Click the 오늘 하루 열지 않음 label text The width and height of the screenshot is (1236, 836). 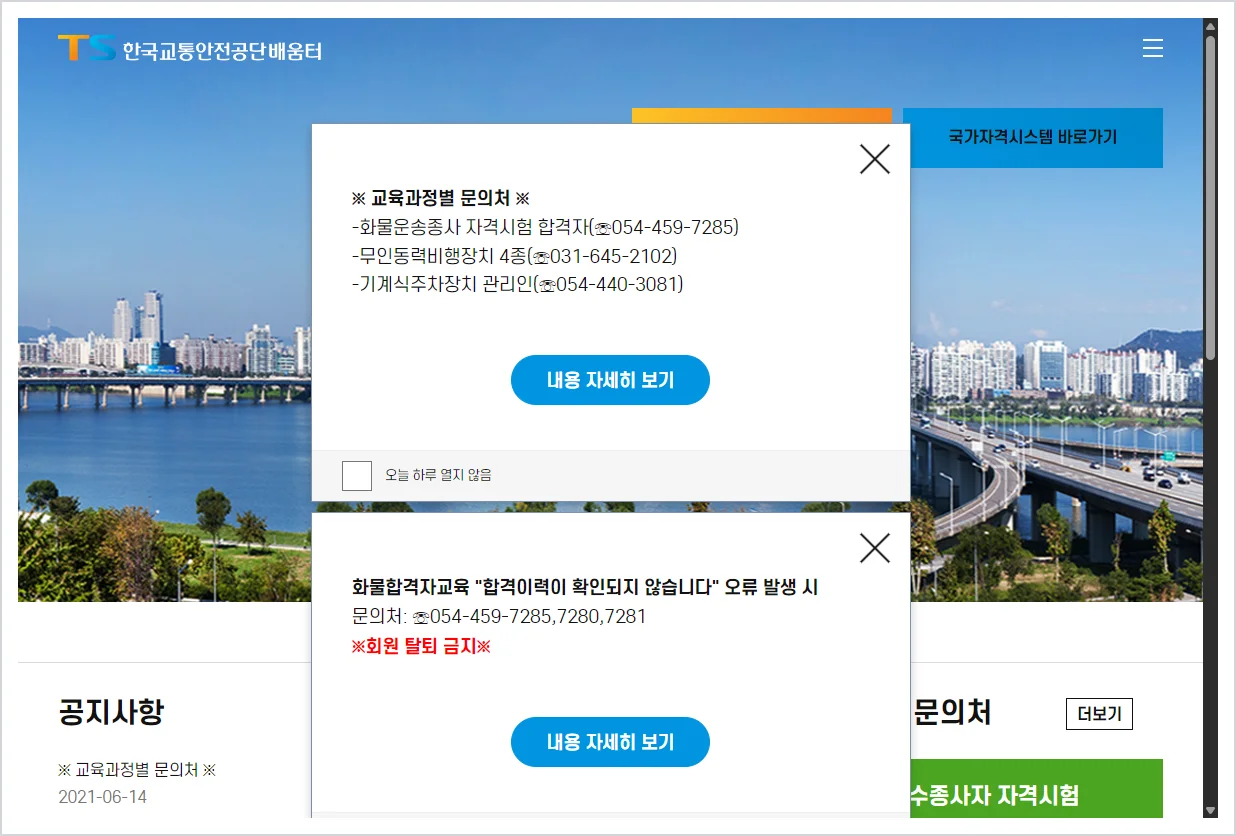(438, 476)
